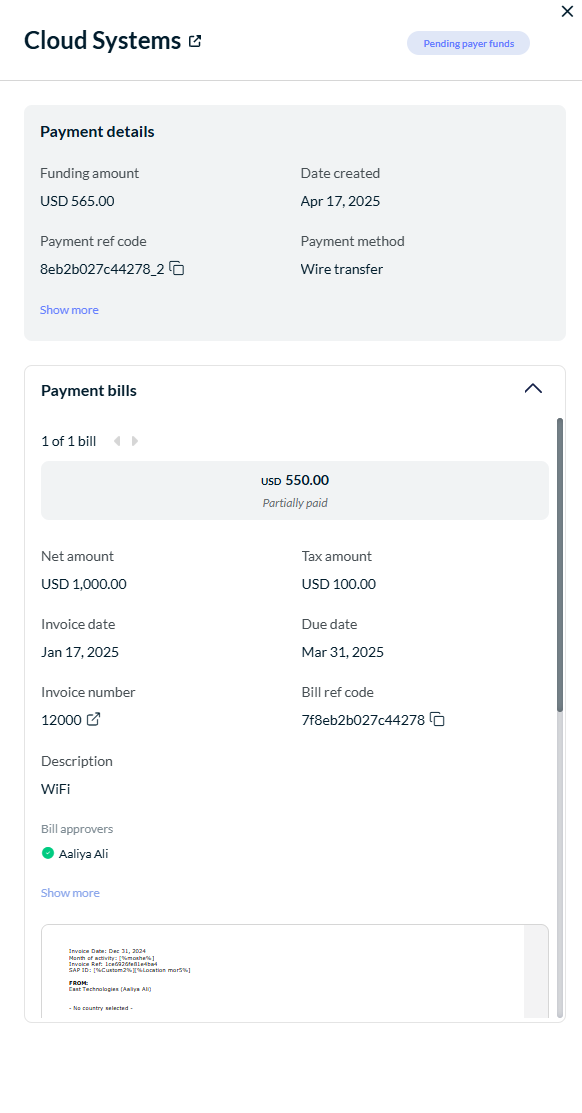Close the payment details panel
Image resolution: width=582 pixels, height=1113 pixels.
pos(567,11)
